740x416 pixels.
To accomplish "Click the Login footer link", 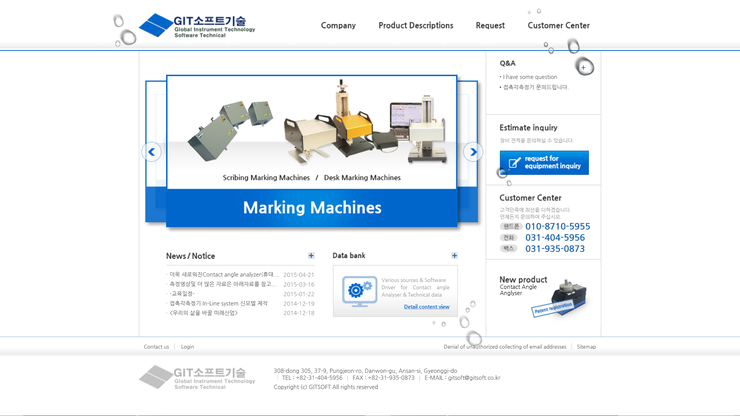I will coord(187,347).
